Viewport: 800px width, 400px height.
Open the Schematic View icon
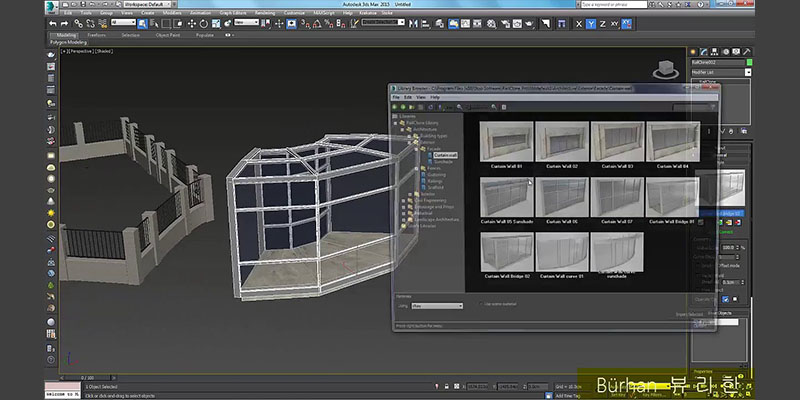click(x=478, y=23)
